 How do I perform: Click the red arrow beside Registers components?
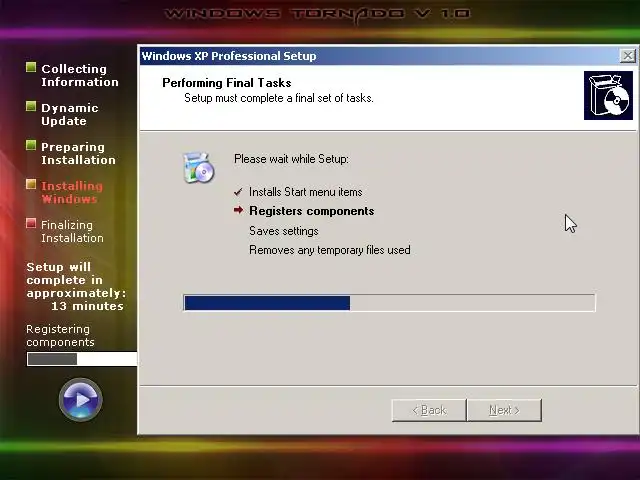[x=238, y=210]
